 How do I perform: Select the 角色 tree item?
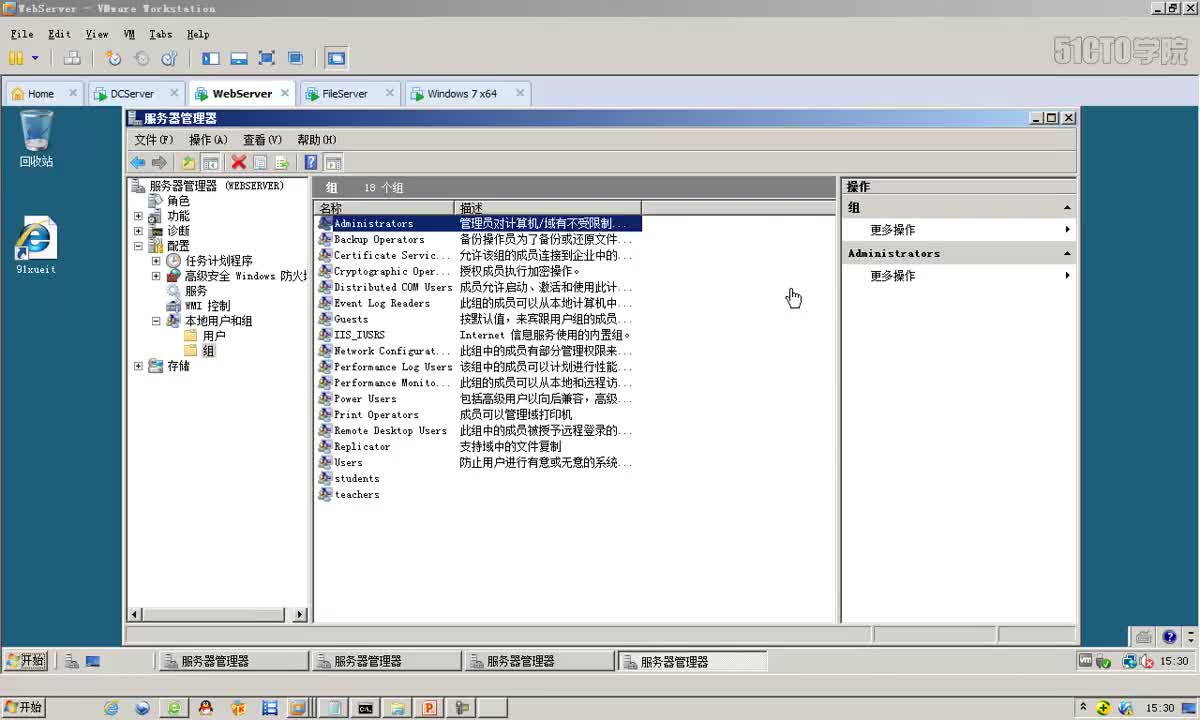pos(178,201)
